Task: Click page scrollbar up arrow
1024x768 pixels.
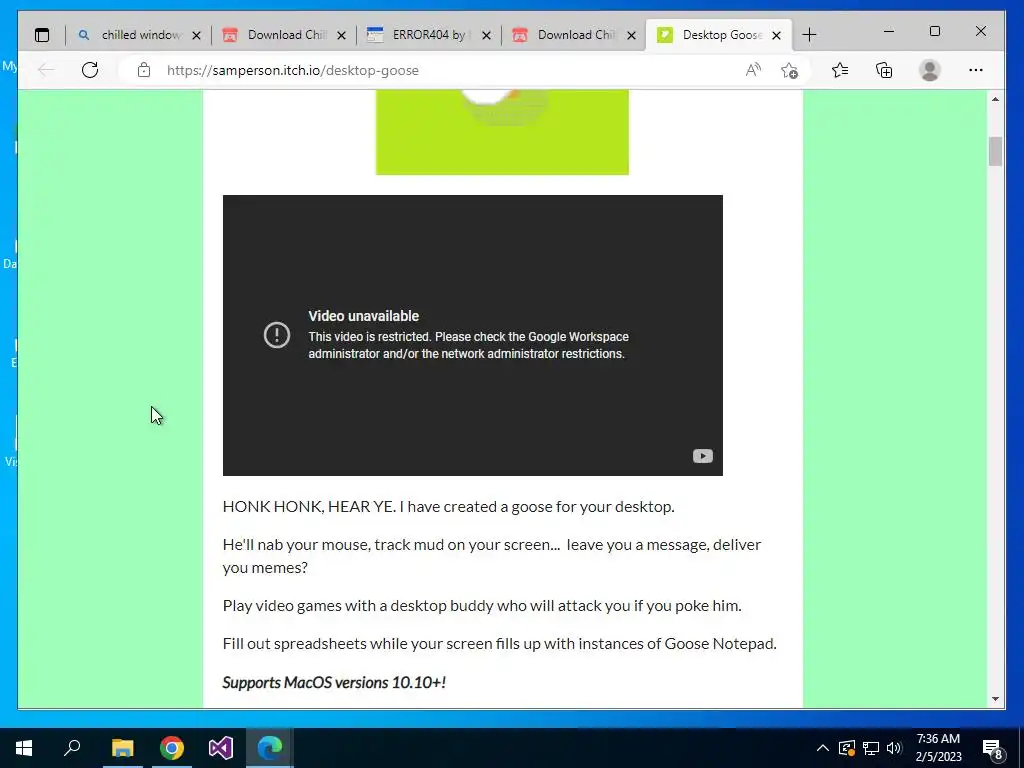Action: 995,99
